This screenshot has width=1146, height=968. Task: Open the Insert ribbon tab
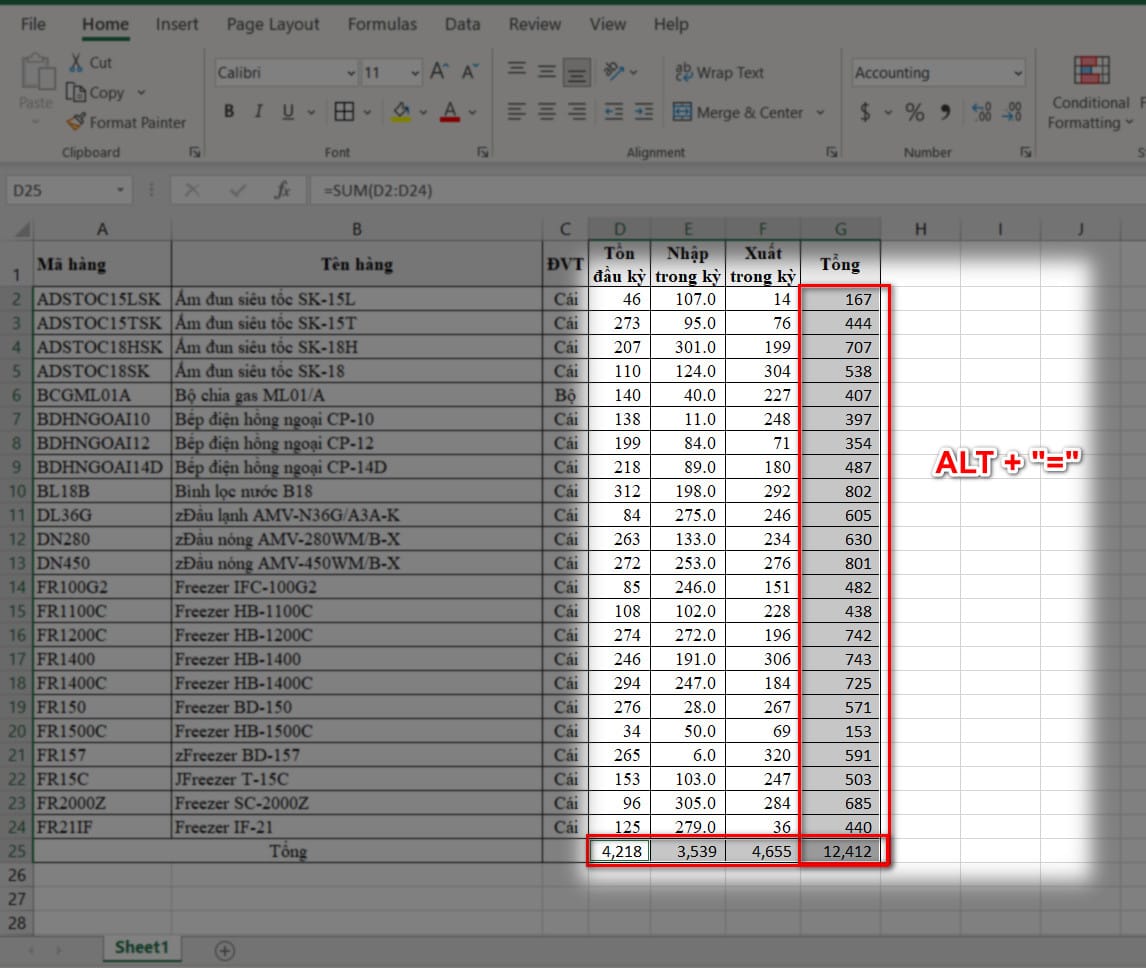coord(177,24)
